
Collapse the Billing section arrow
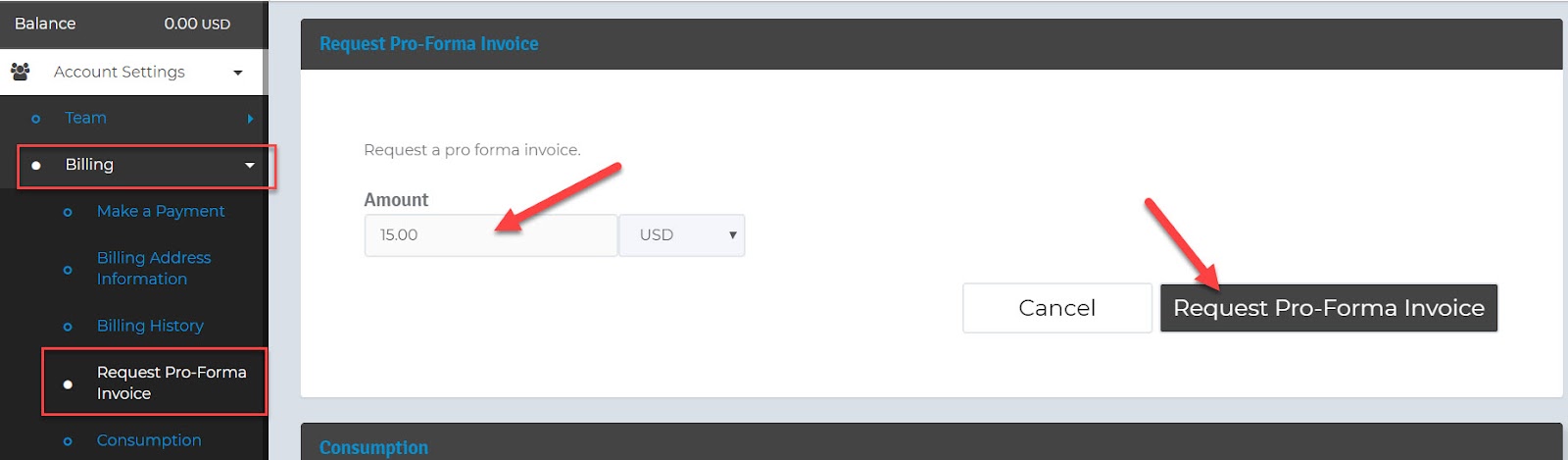(250, 165)
